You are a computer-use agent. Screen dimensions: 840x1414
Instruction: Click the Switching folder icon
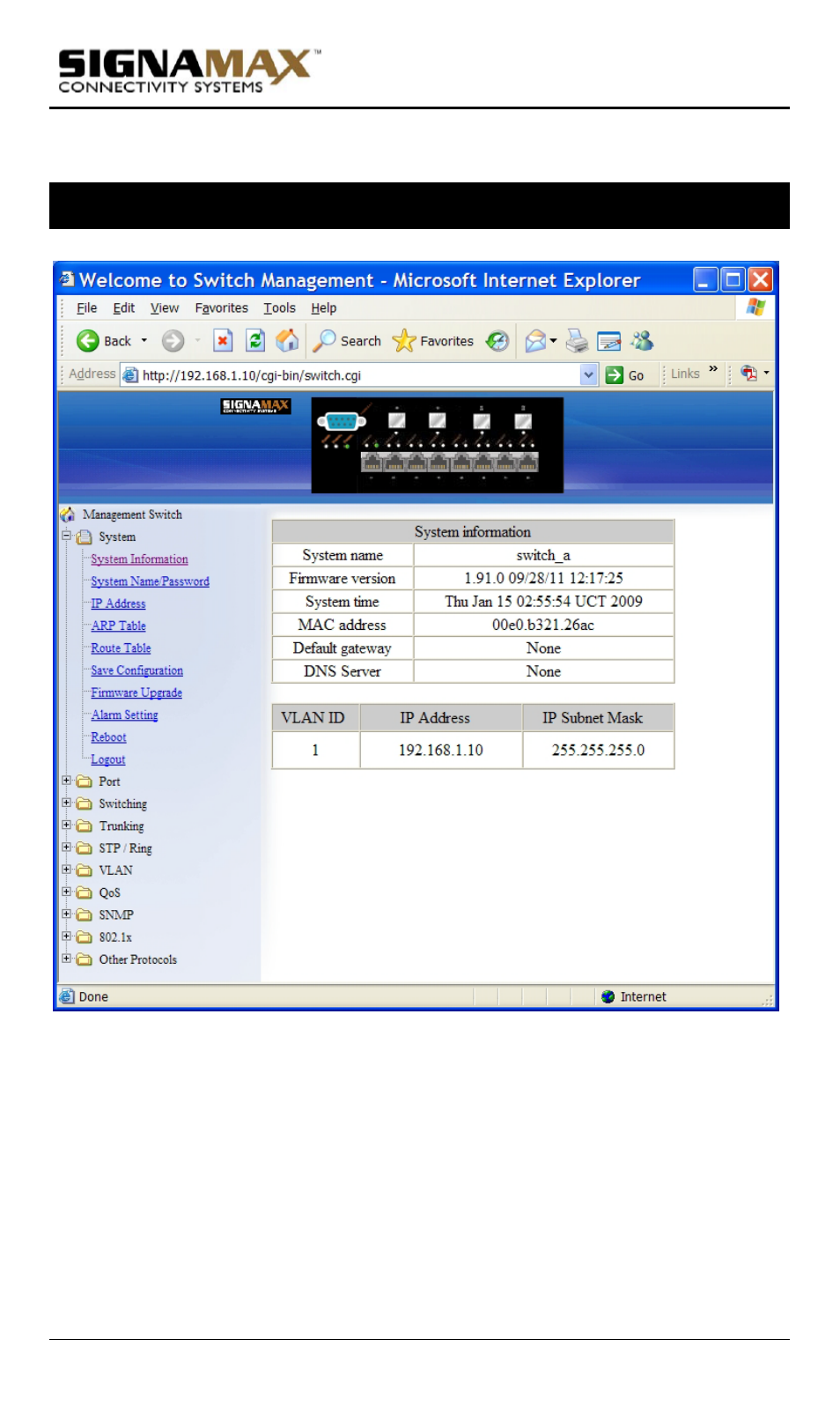pyautogui.click(x=85, y=803)
